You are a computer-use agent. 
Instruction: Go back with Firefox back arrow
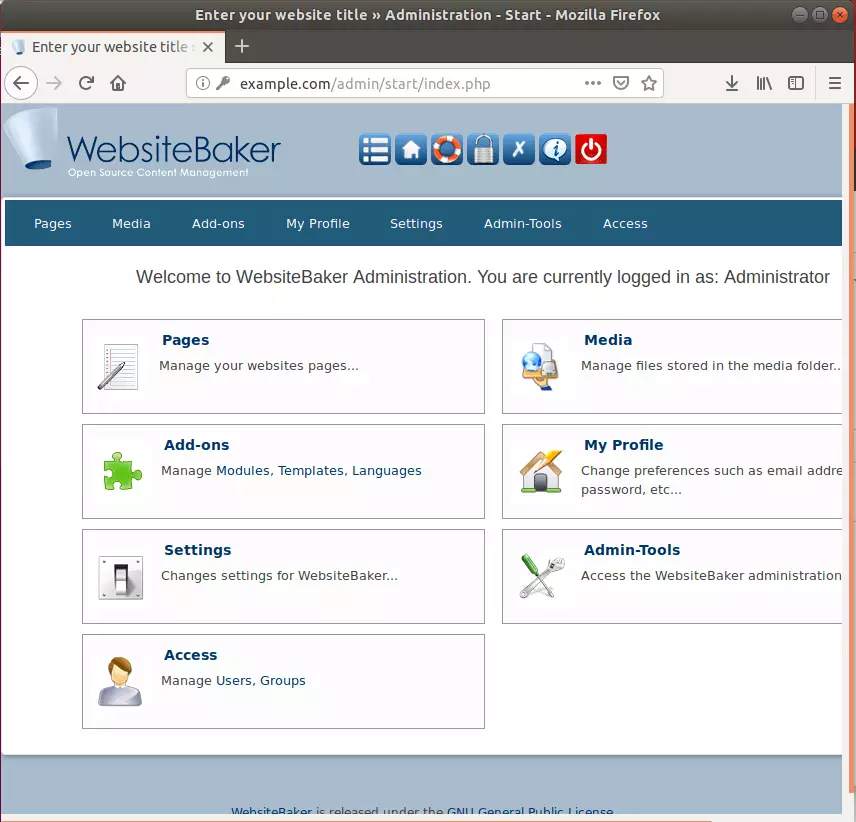(x=21, y=84)
